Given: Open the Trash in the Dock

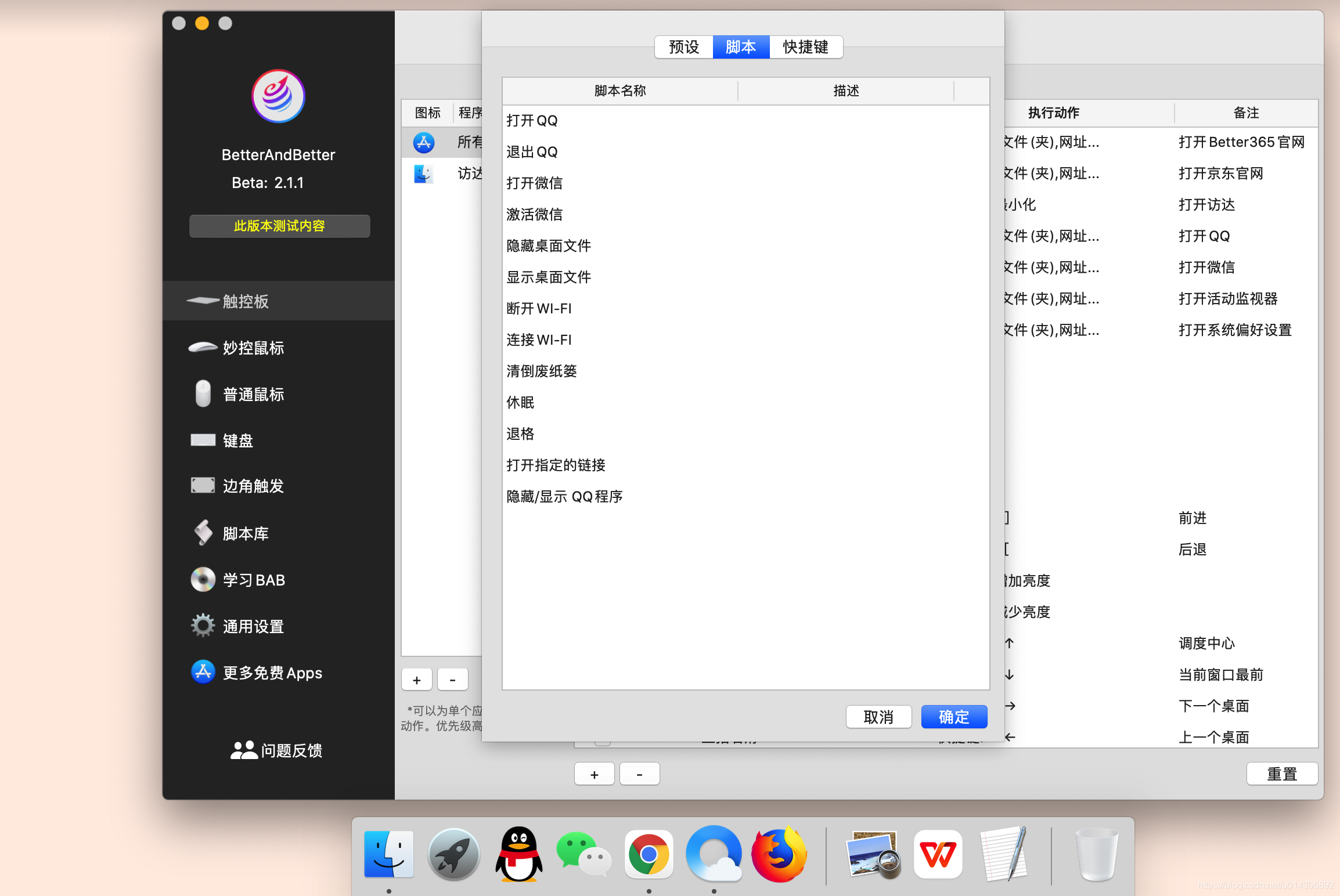Looking at the screenshot, I should click(1097, 854).
